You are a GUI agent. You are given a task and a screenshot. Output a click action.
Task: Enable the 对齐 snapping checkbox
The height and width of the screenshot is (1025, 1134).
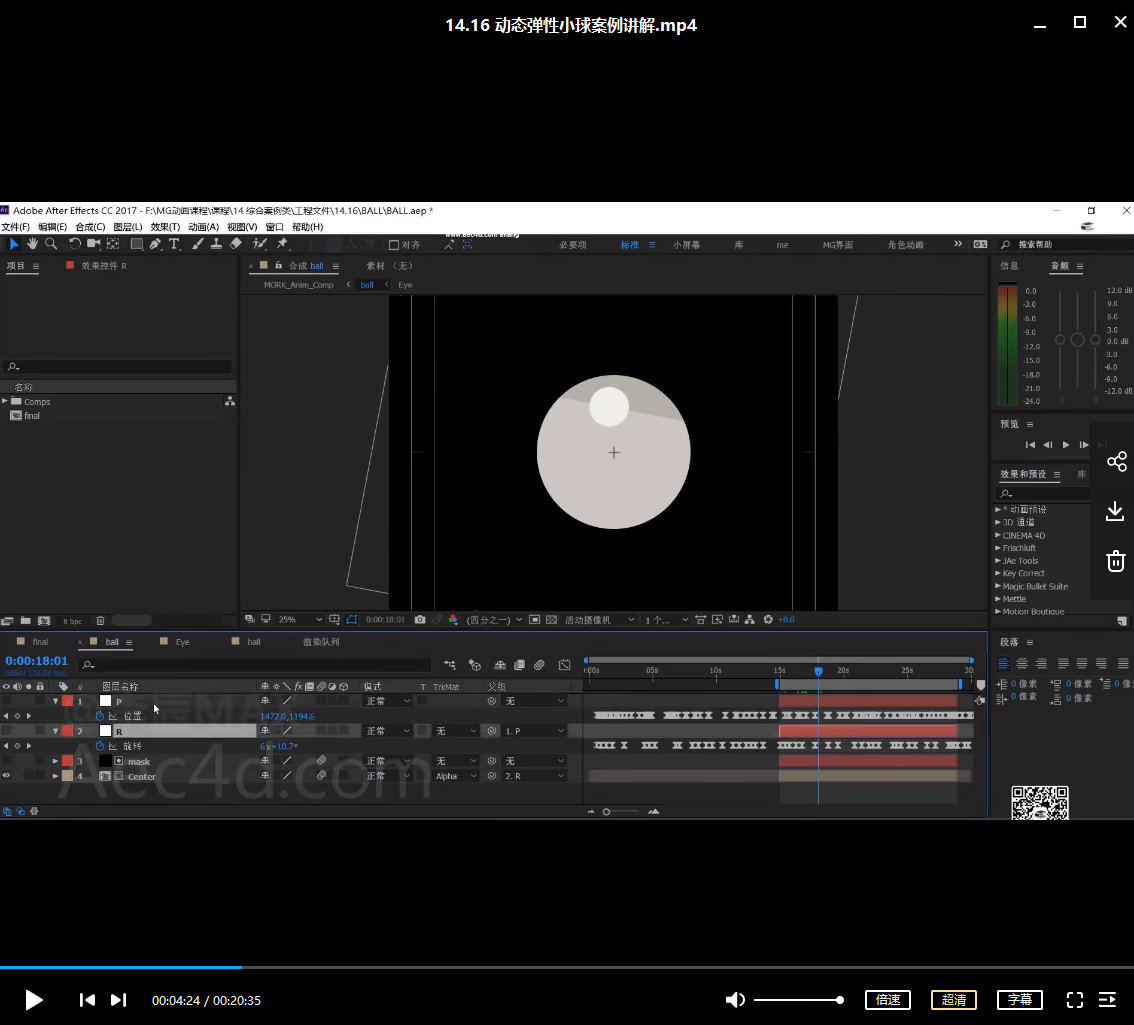coord(394,245)
